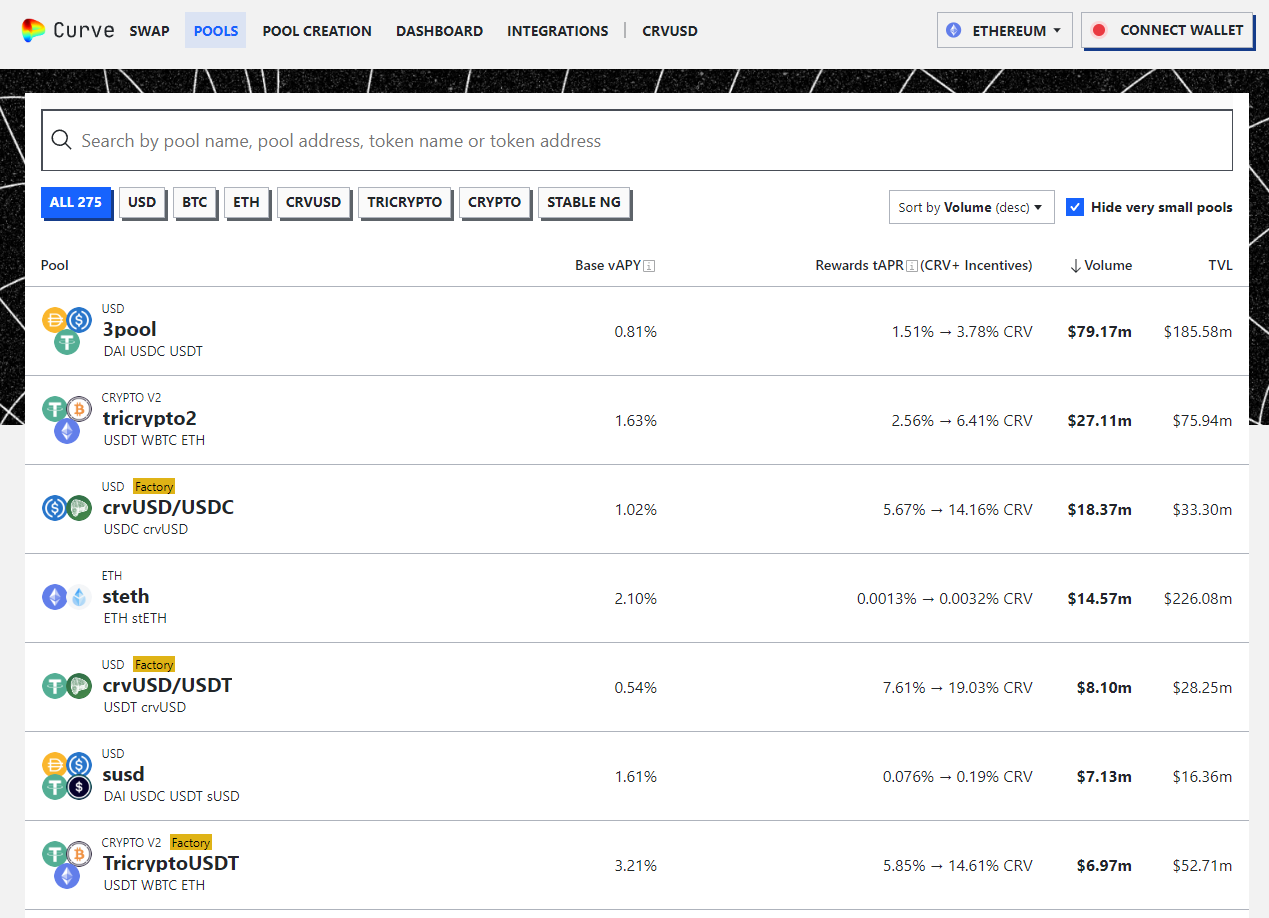Click tricrypto2 volume $27.11m

click(x=1100, y=421)
